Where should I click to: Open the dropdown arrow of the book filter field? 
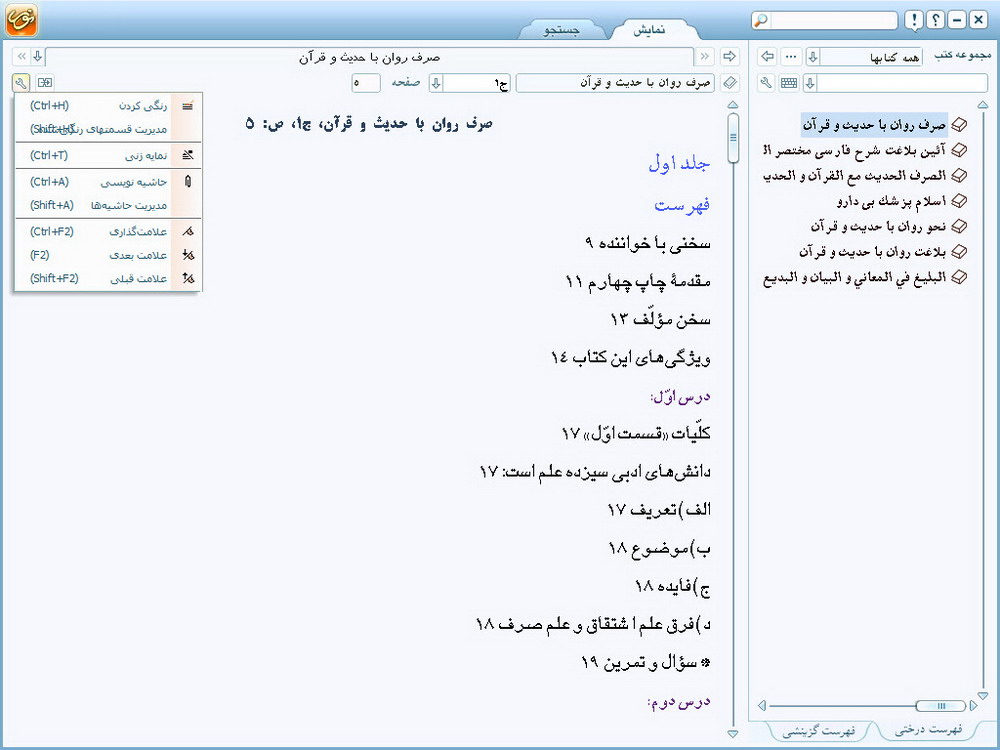(x=810, y=83)
